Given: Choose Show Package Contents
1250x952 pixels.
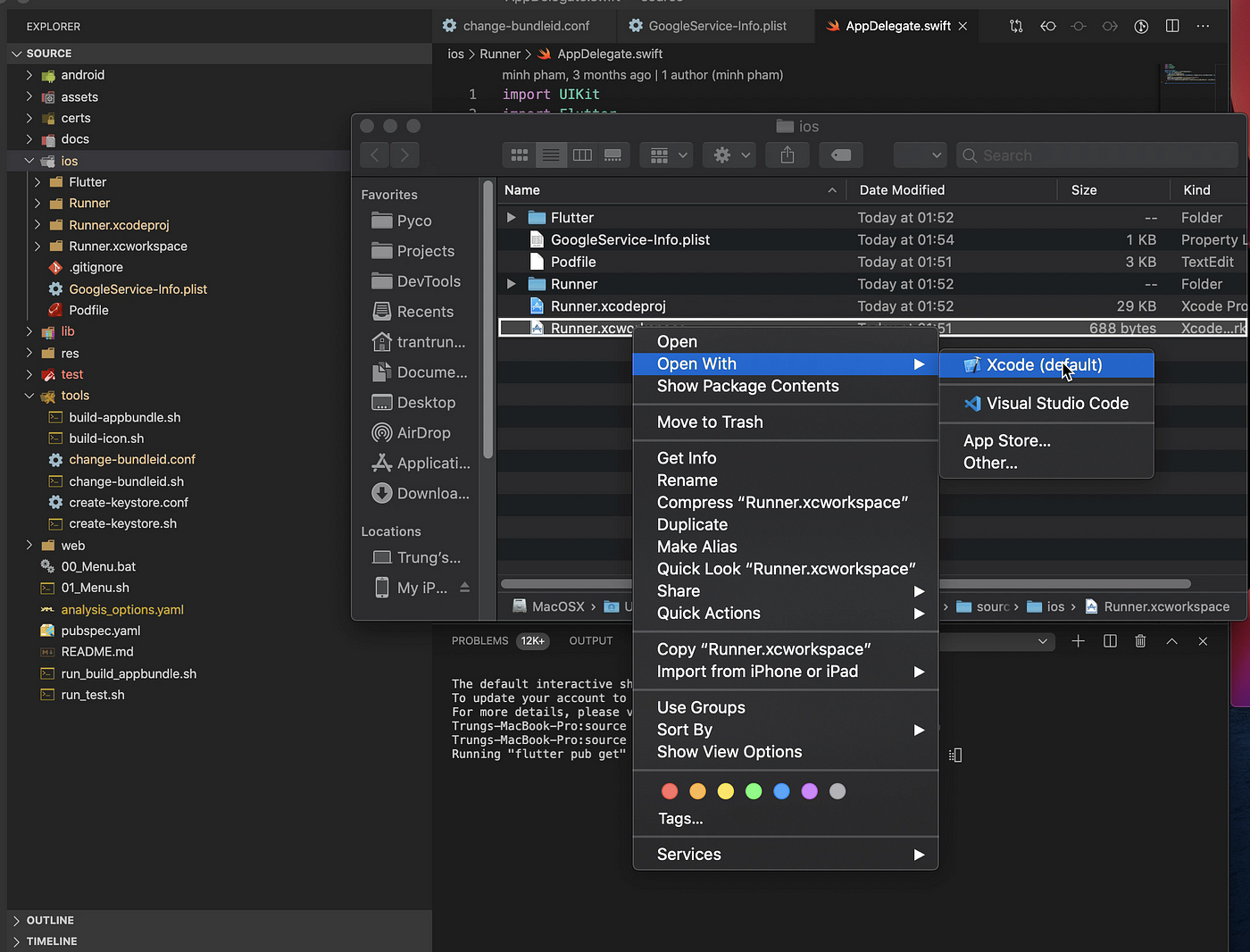Looking at the screenshot, I should pos(785,386).
